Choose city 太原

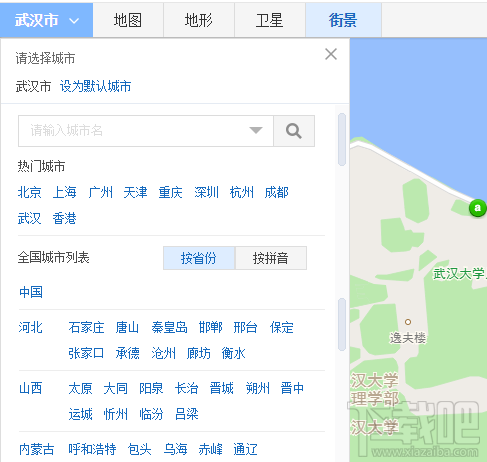(x=80, y=388)
